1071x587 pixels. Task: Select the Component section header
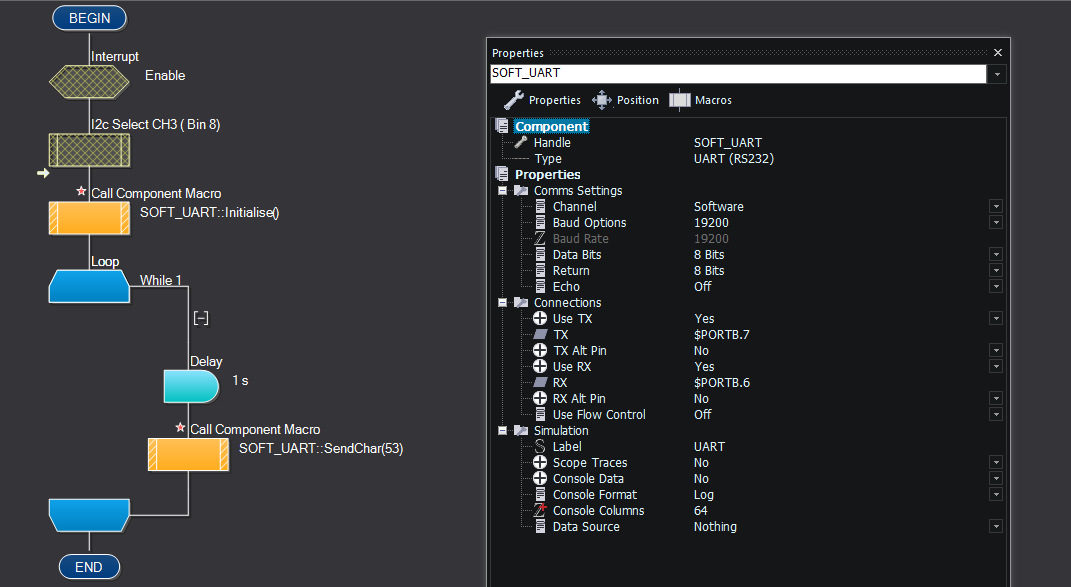click(551, 126)
